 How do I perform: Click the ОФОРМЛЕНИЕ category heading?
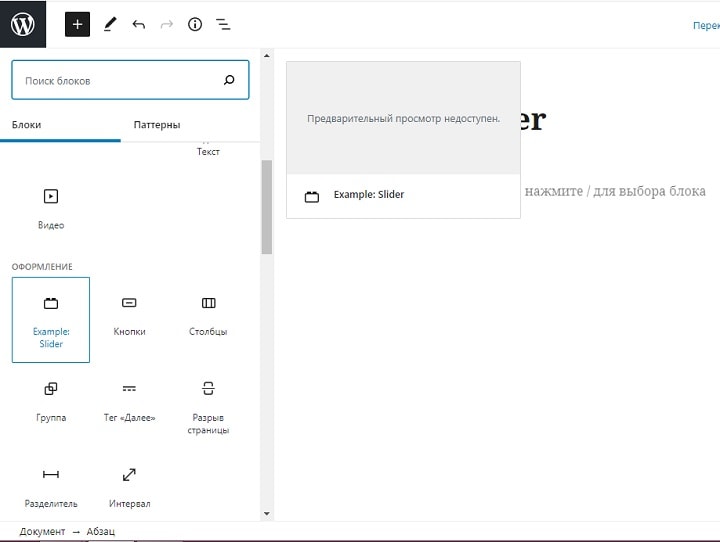(42, 267)
